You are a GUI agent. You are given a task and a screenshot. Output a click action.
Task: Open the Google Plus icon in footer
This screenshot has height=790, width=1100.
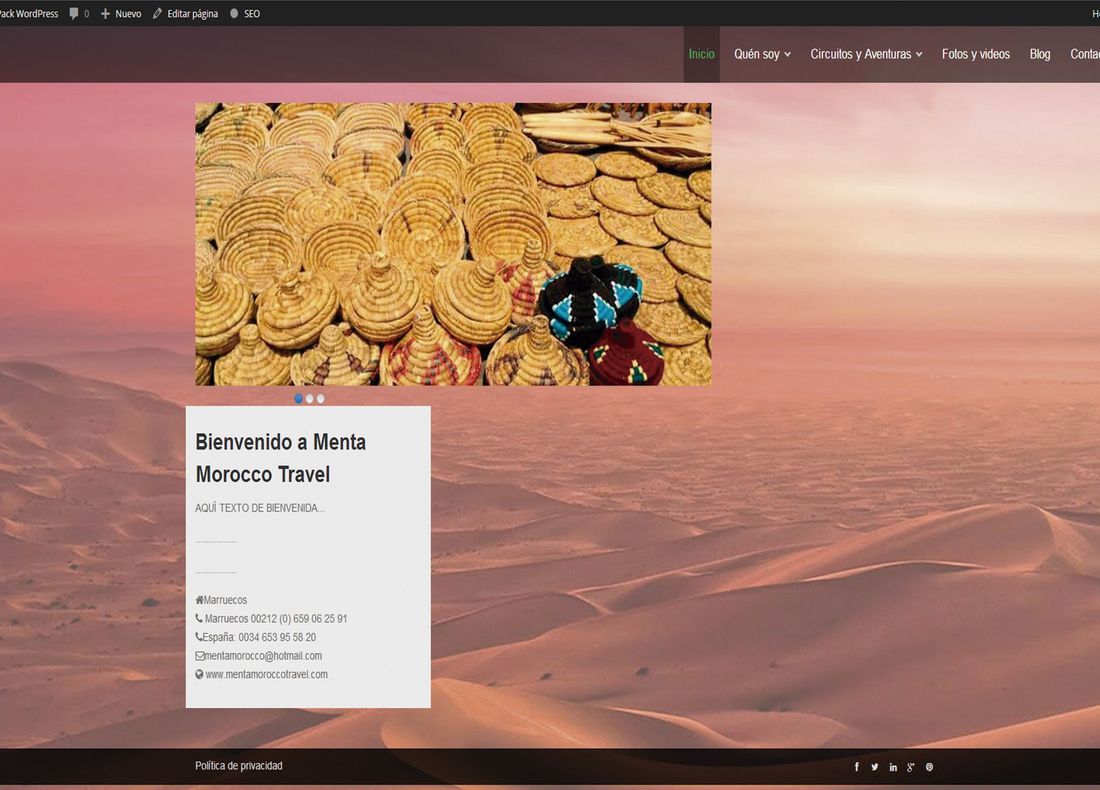tap(911, 767)
